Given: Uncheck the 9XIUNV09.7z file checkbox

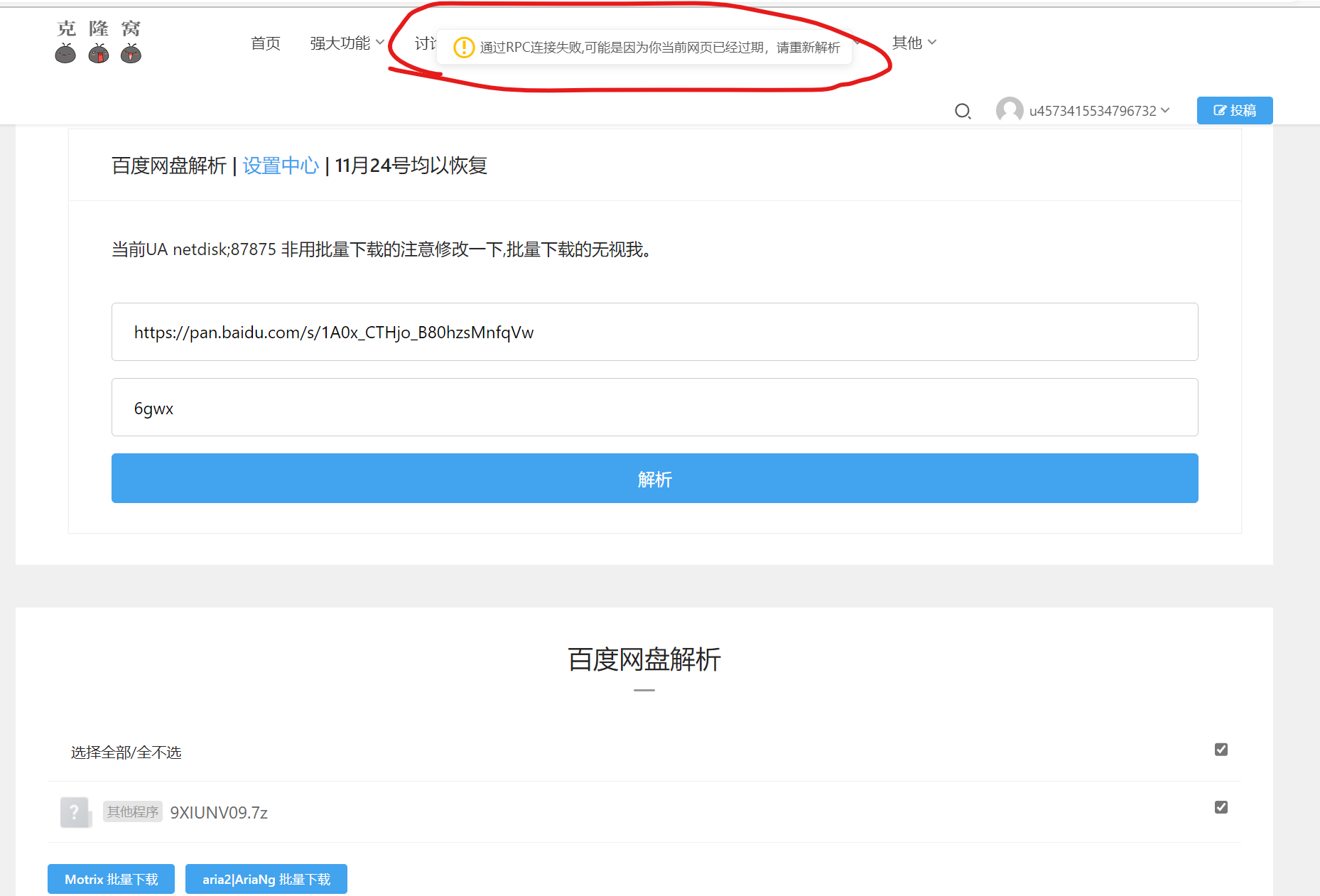Looking at the screenshot, I should [1221, 807].
